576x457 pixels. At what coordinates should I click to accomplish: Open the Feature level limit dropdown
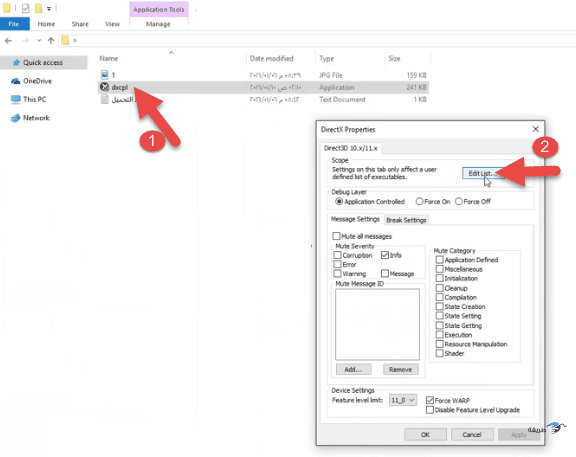click(x=403, y=400)
